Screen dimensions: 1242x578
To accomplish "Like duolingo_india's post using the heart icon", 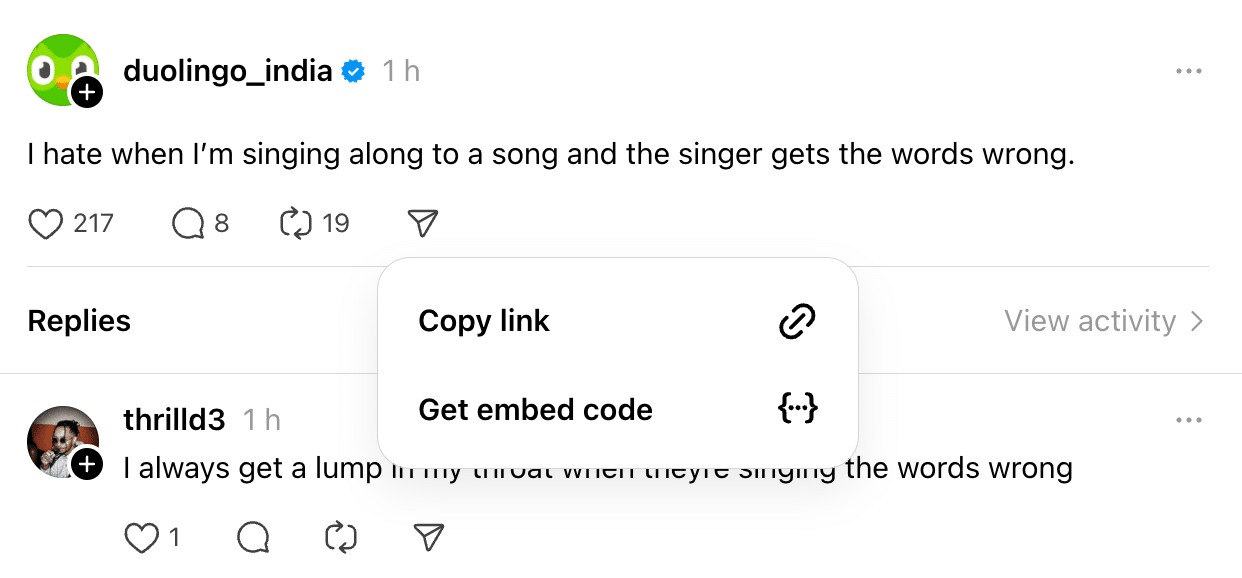I will click(45, 223).
